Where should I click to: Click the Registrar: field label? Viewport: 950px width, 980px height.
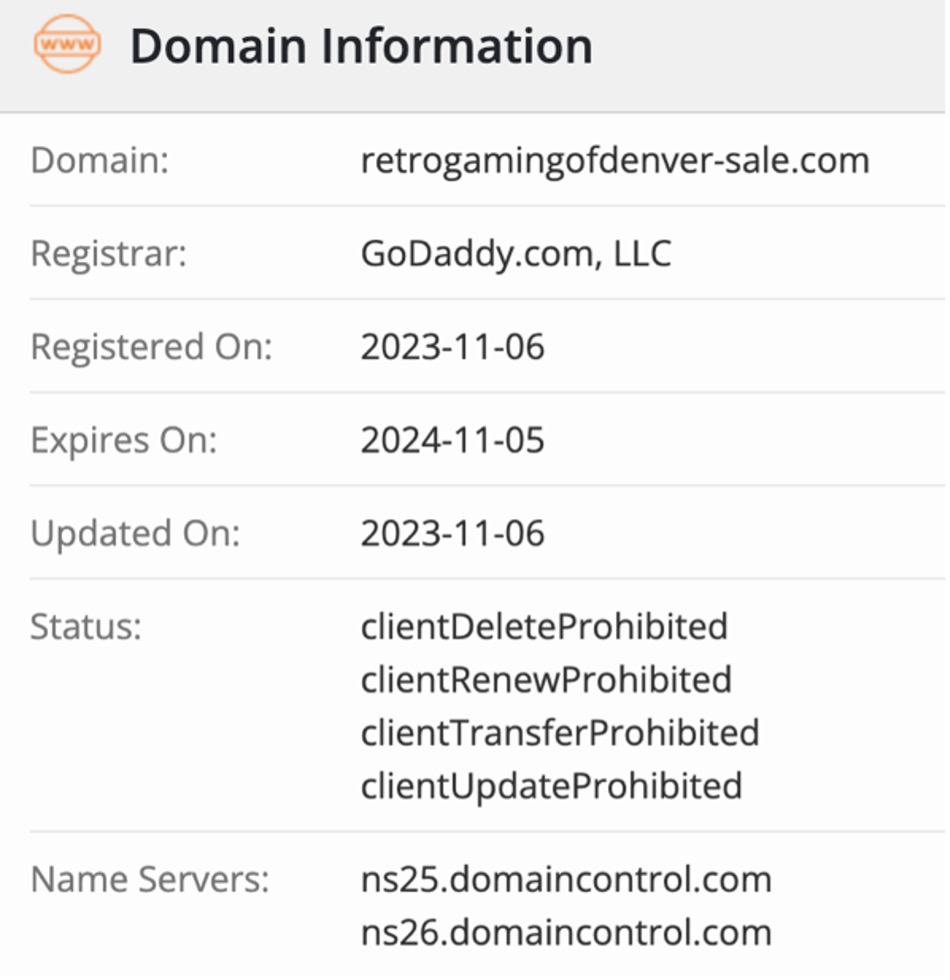click(109, 253)
